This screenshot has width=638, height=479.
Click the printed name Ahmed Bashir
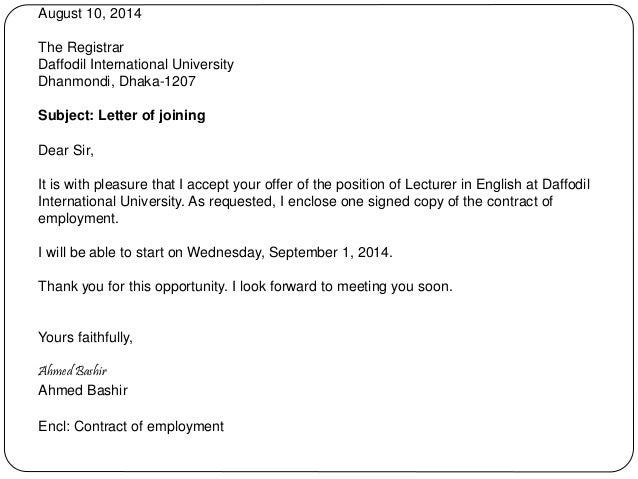[x=82, y=389]
